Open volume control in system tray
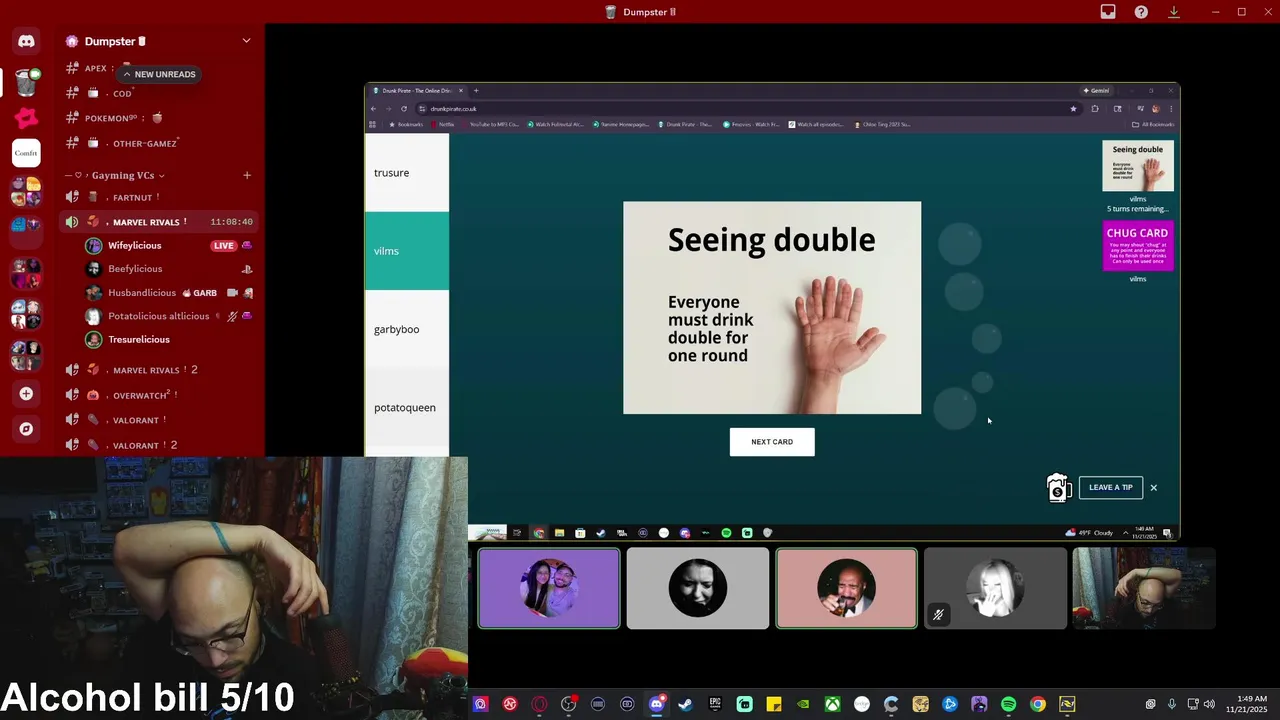The height and width of the screenshot is (720, 1280). pos(1209,705)
